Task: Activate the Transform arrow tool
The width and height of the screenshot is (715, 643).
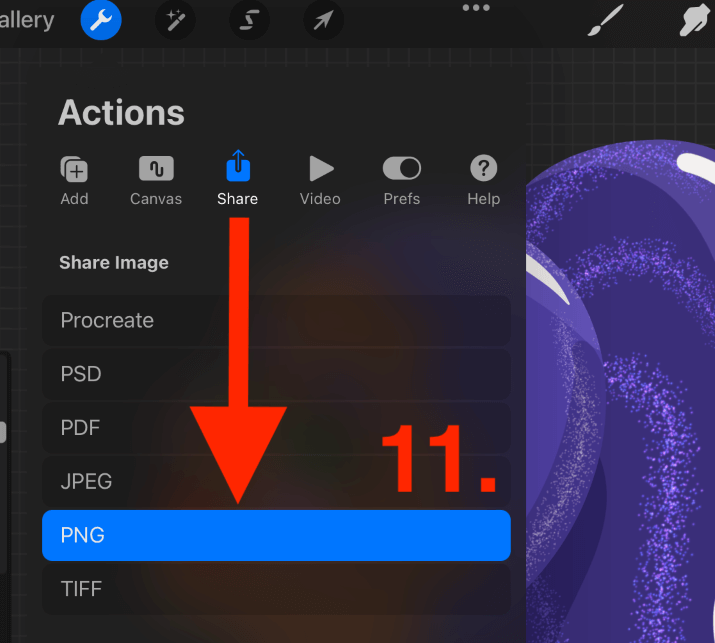Action: point(323,20)
